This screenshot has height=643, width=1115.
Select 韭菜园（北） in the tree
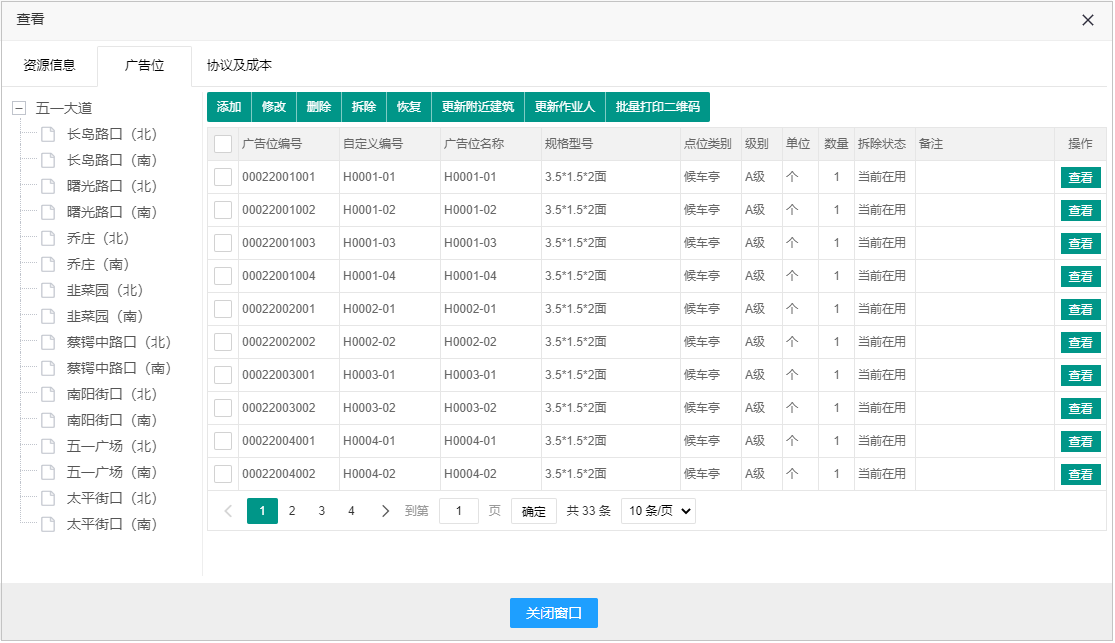(105, 290)
